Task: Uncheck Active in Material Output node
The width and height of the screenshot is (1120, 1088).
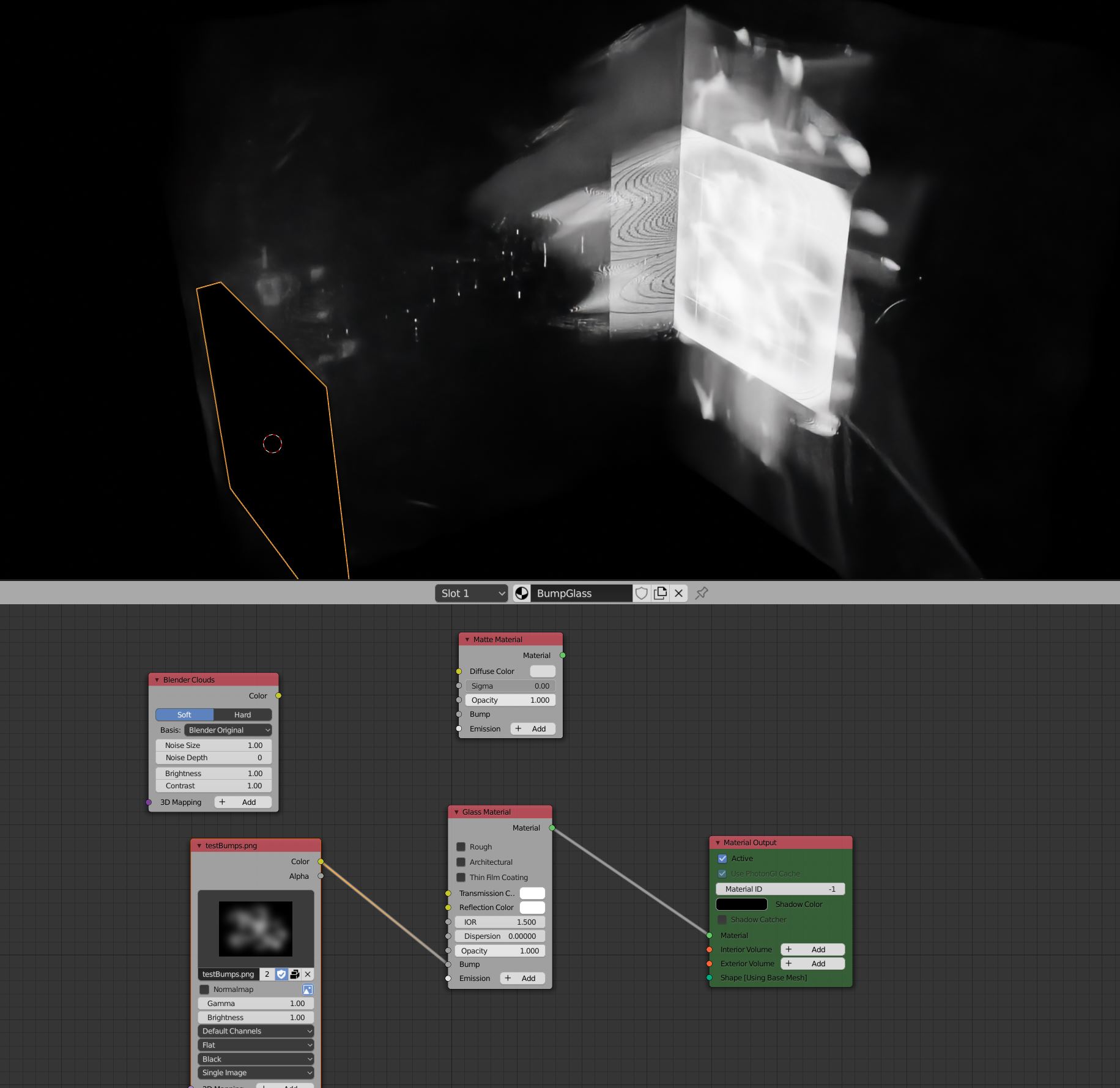Action: 722,859
